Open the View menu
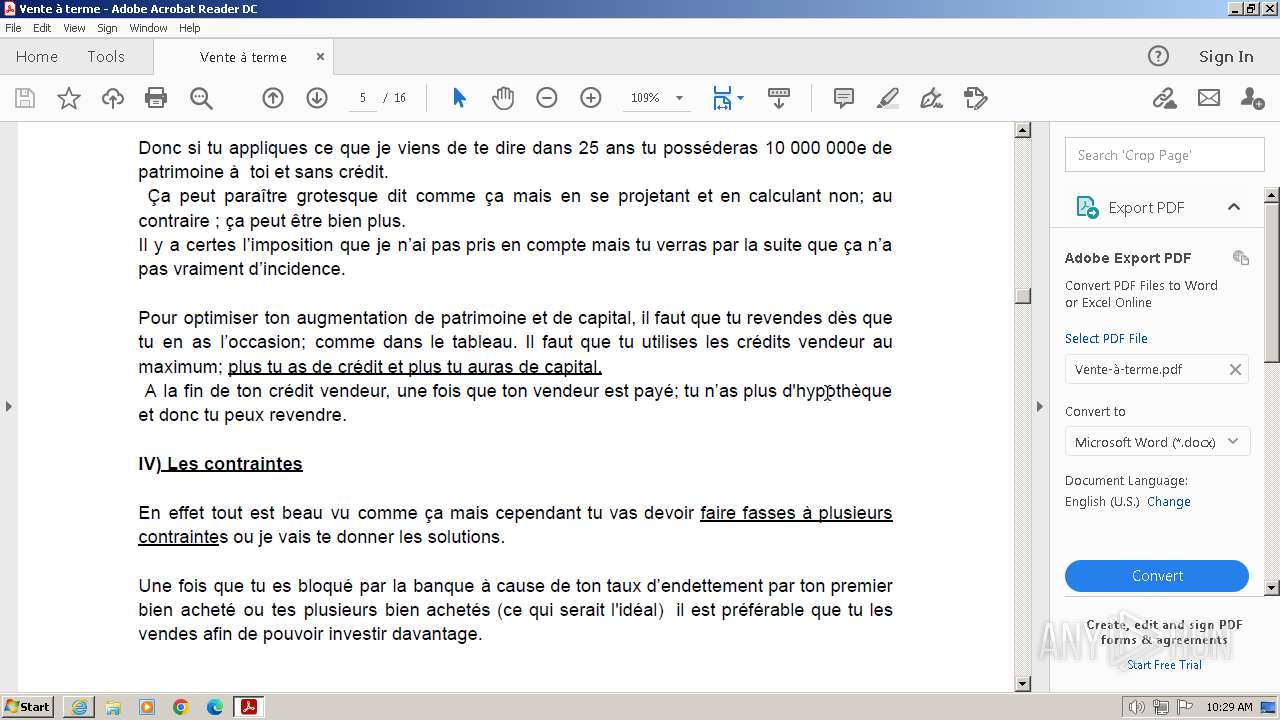This screenshot has width=1280, height=720. pos(75,28)
